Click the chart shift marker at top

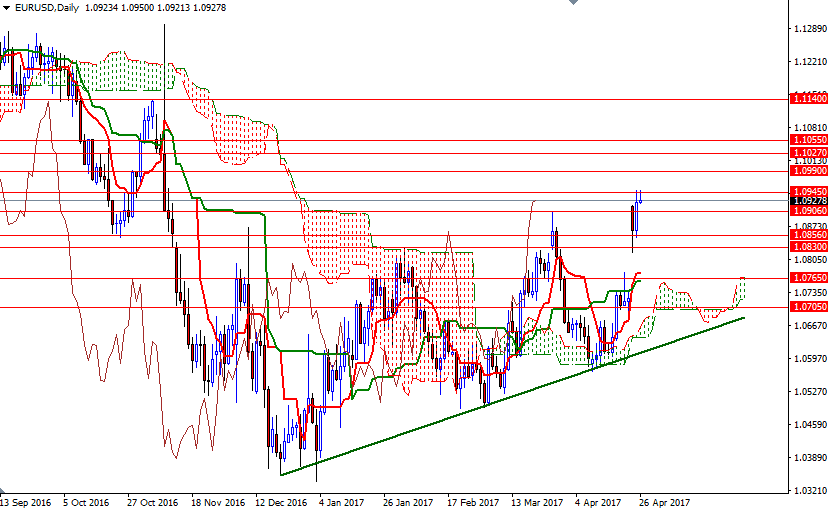pos(573,2)
